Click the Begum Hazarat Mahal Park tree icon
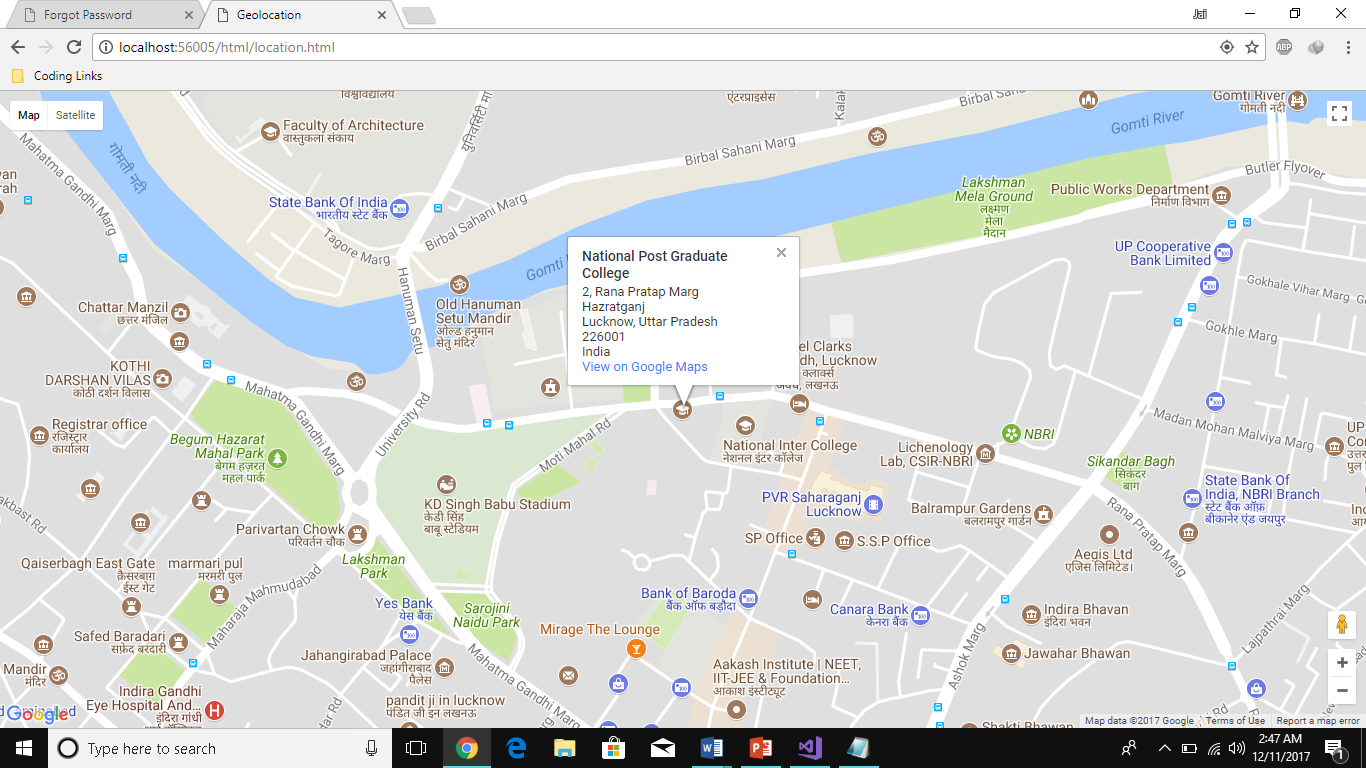 tap(277, 458)
